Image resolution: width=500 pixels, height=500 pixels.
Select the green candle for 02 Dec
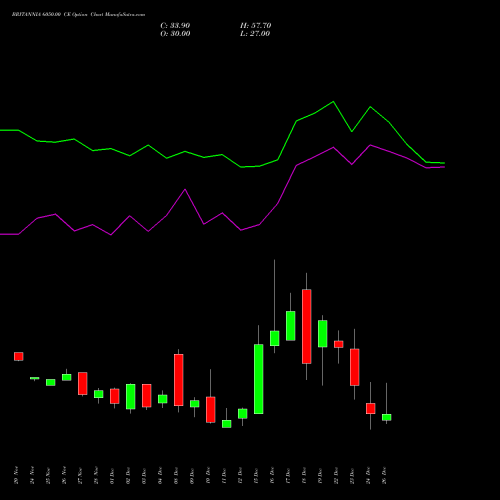[x=131, y=397]
